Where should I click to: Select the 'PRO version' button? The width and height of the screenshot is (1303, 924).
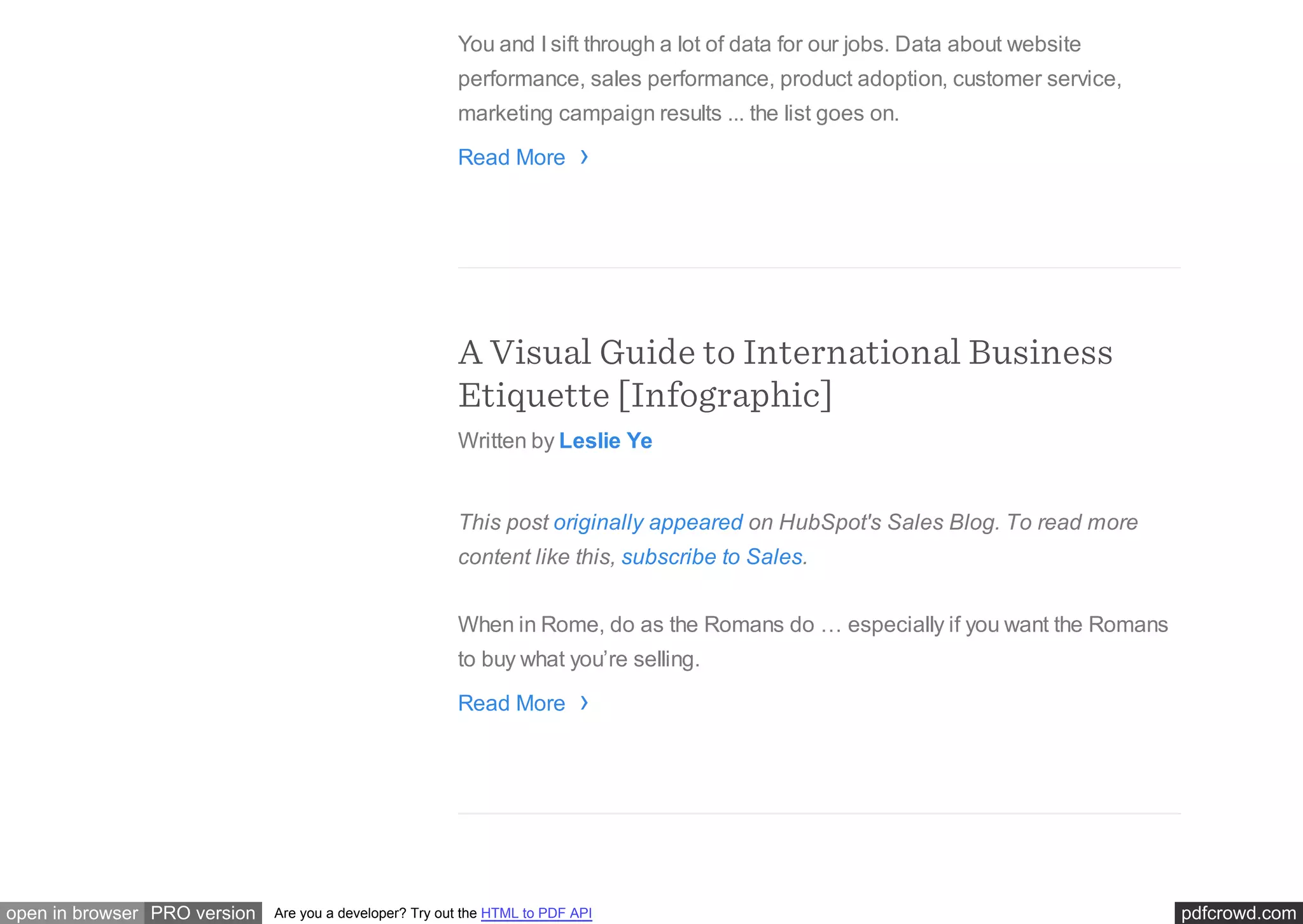click(x=203, y=913)
